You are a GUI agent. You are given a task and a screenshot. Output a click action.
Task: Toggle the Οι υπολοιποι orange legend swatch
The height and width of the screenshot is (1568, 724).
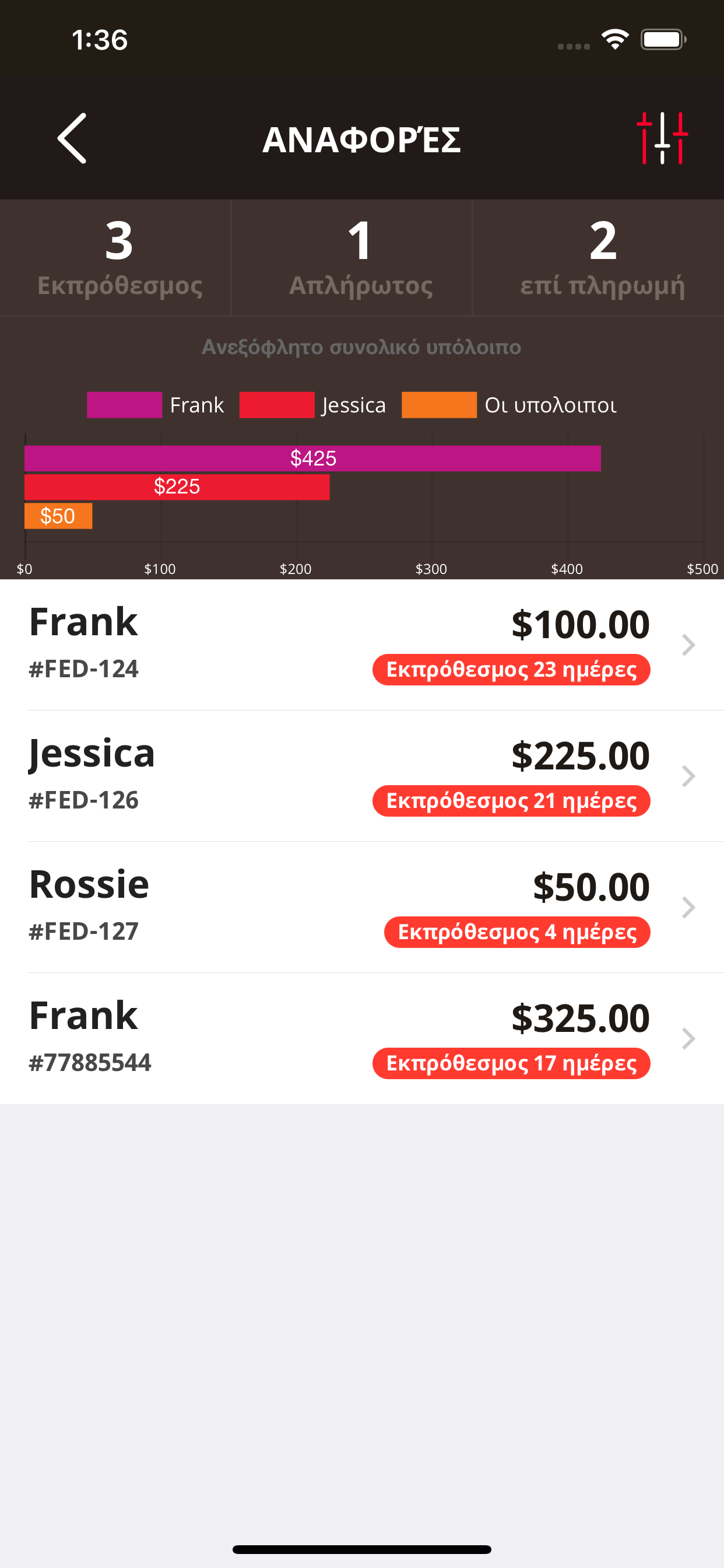[x=440, y=405]
